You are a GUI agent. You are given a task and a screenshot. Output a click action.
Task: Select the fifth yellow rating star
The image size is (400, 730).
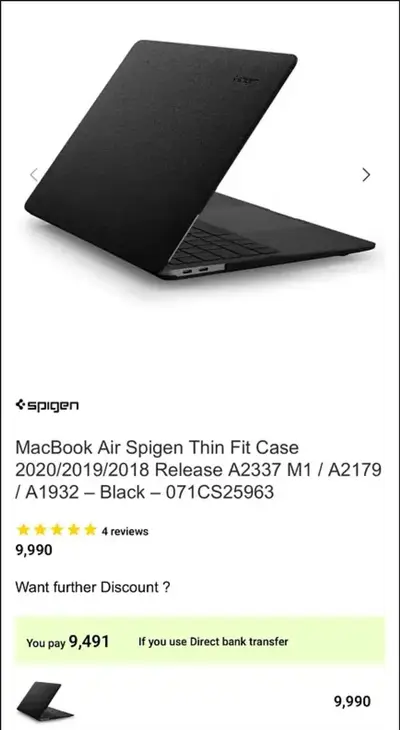(90, 530)
